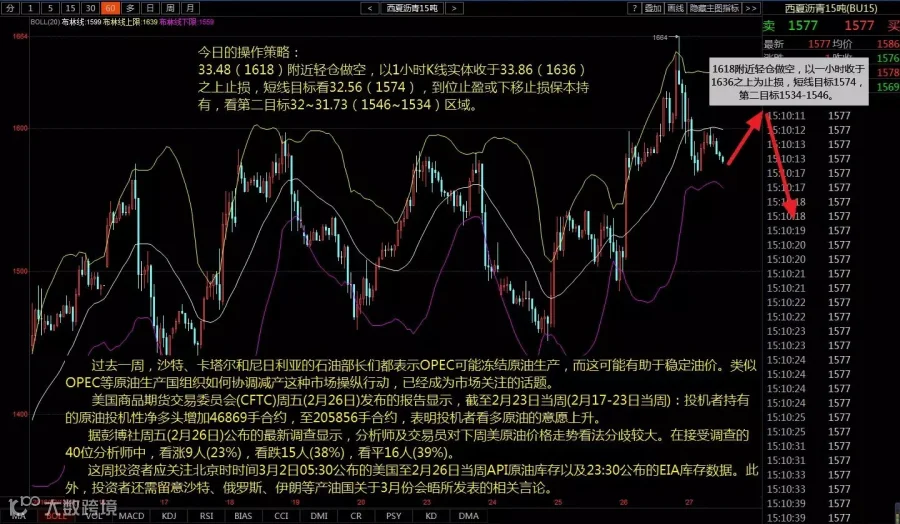Select the VOL indicator tab

point(94,515)
